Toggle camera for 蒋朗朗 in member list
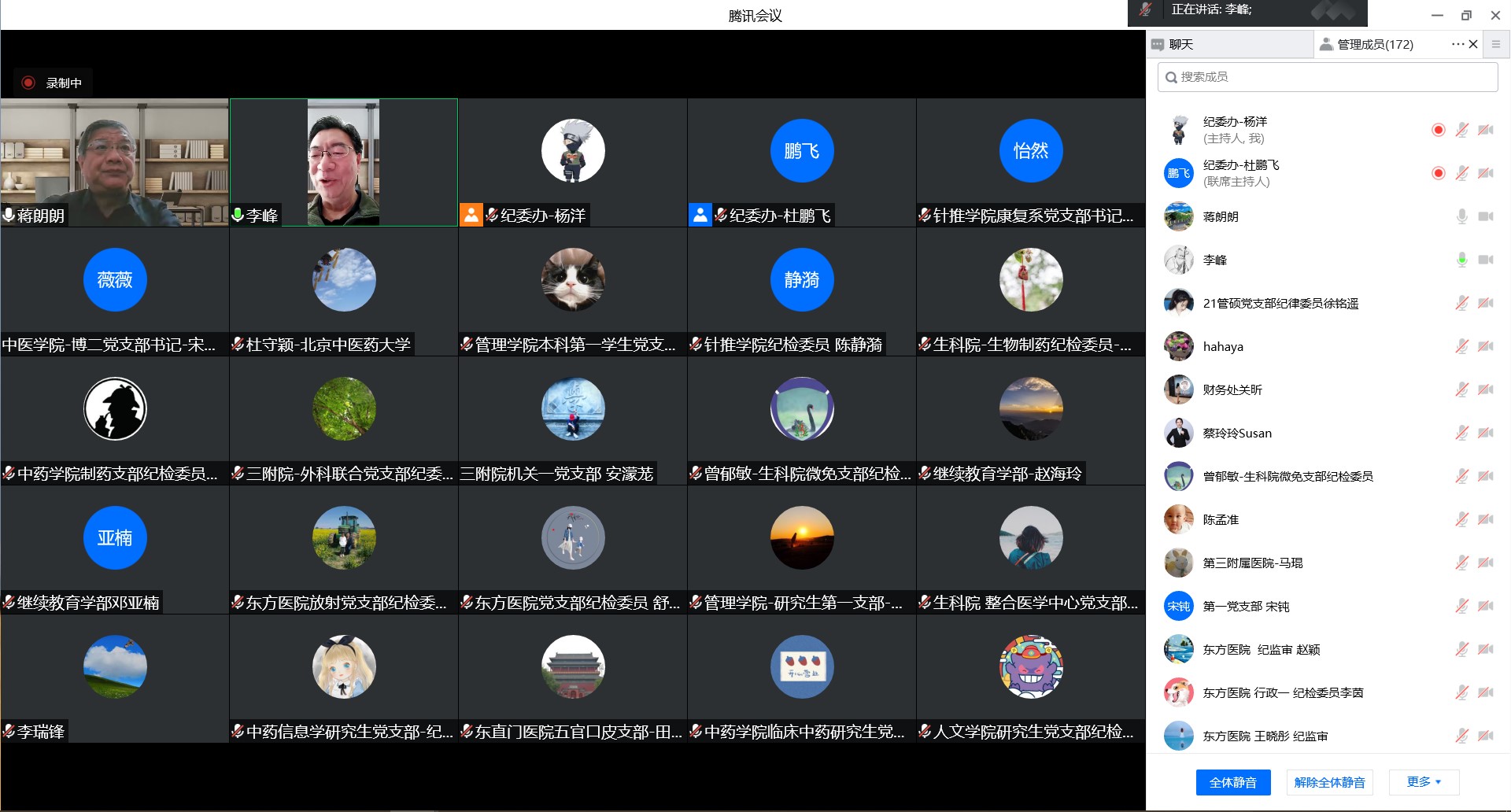This screenshot has width=1511, height=812. [x=1486, y=216]
